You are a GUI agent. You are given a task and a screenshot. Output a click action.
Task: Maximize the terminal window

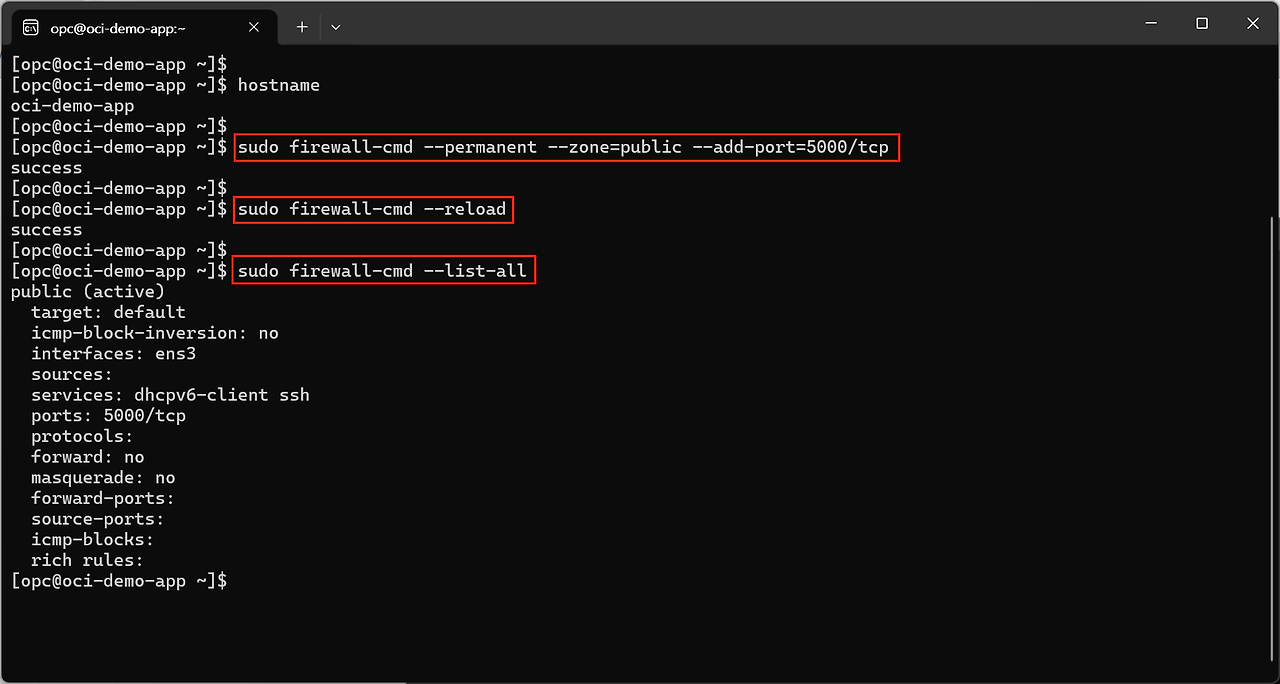tap(1202, 24)
